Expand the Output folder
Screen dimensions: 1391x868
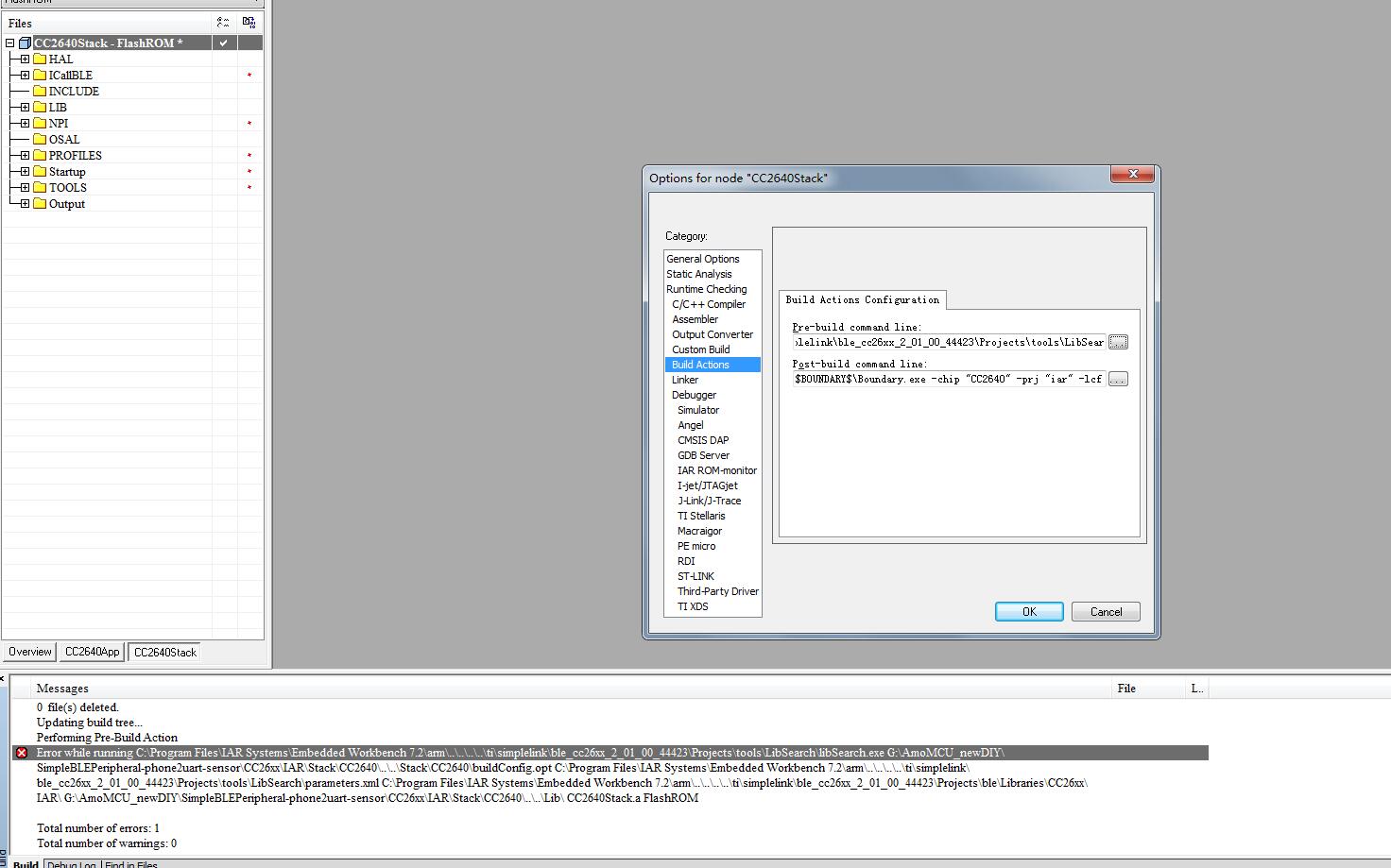point(25,204)
